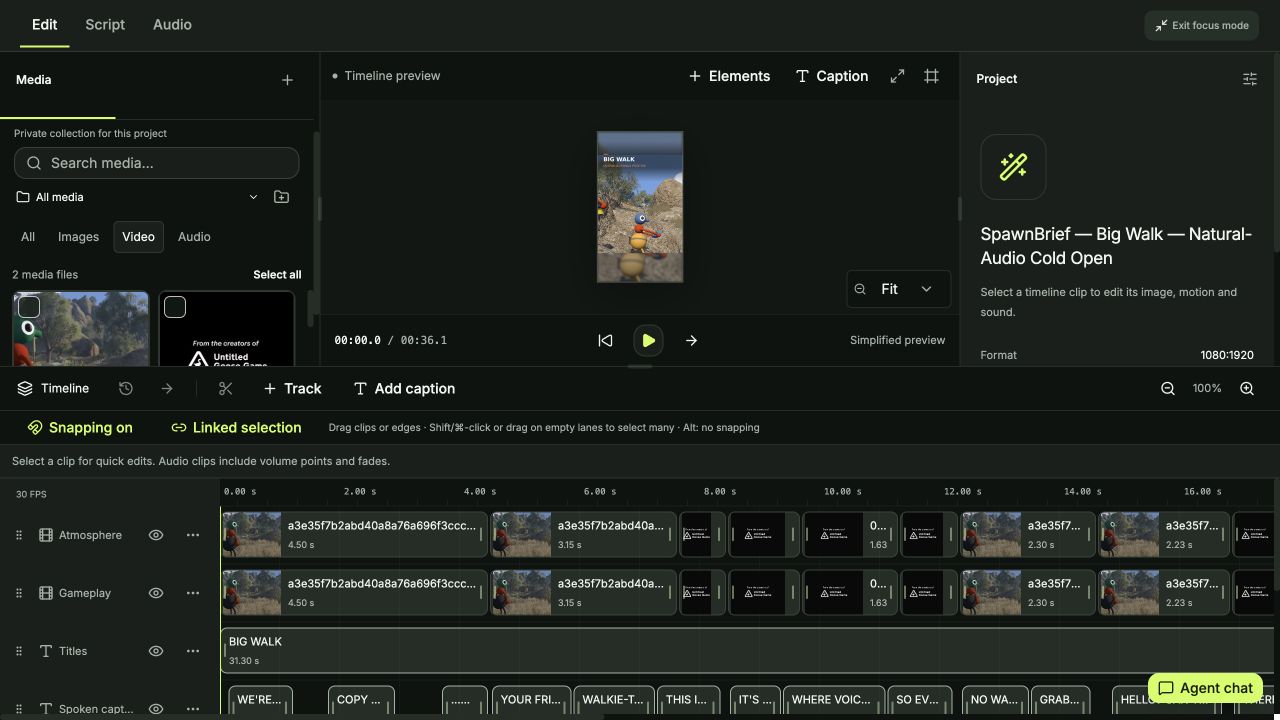
Task: Open Gameplay track options menu
Action: [193, 593]
